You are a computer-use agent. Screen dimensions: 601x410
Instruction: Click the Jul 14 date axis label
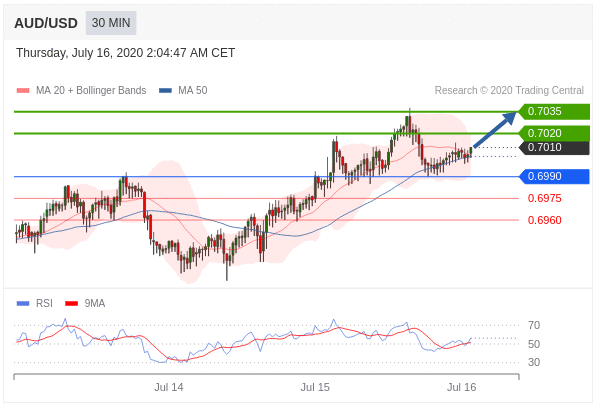point(169,387)
